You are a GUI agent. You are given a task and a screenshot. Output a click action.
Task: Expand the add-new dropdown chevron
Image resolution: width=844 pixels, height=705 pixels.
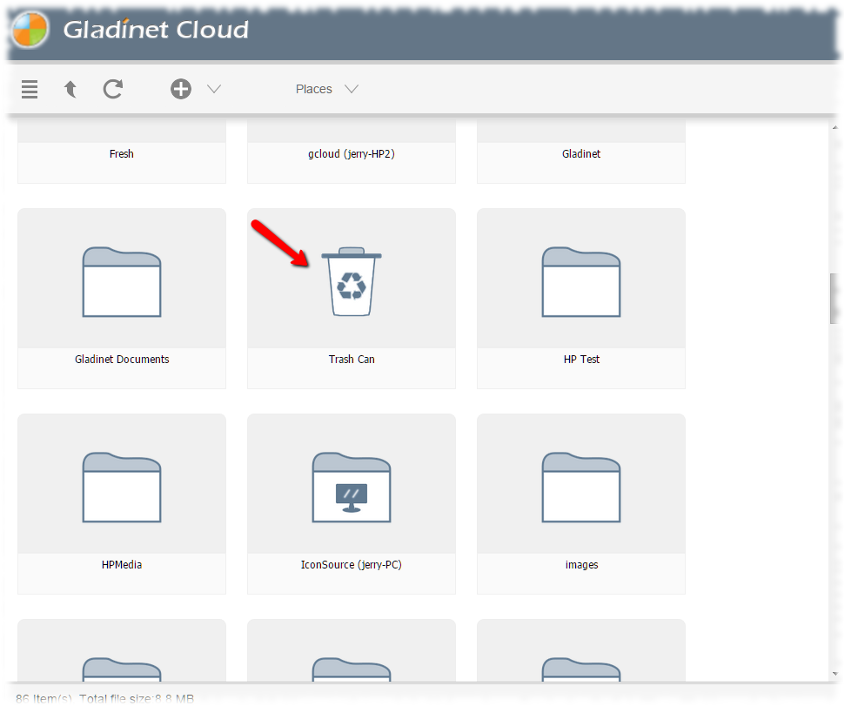pos(214,89)
